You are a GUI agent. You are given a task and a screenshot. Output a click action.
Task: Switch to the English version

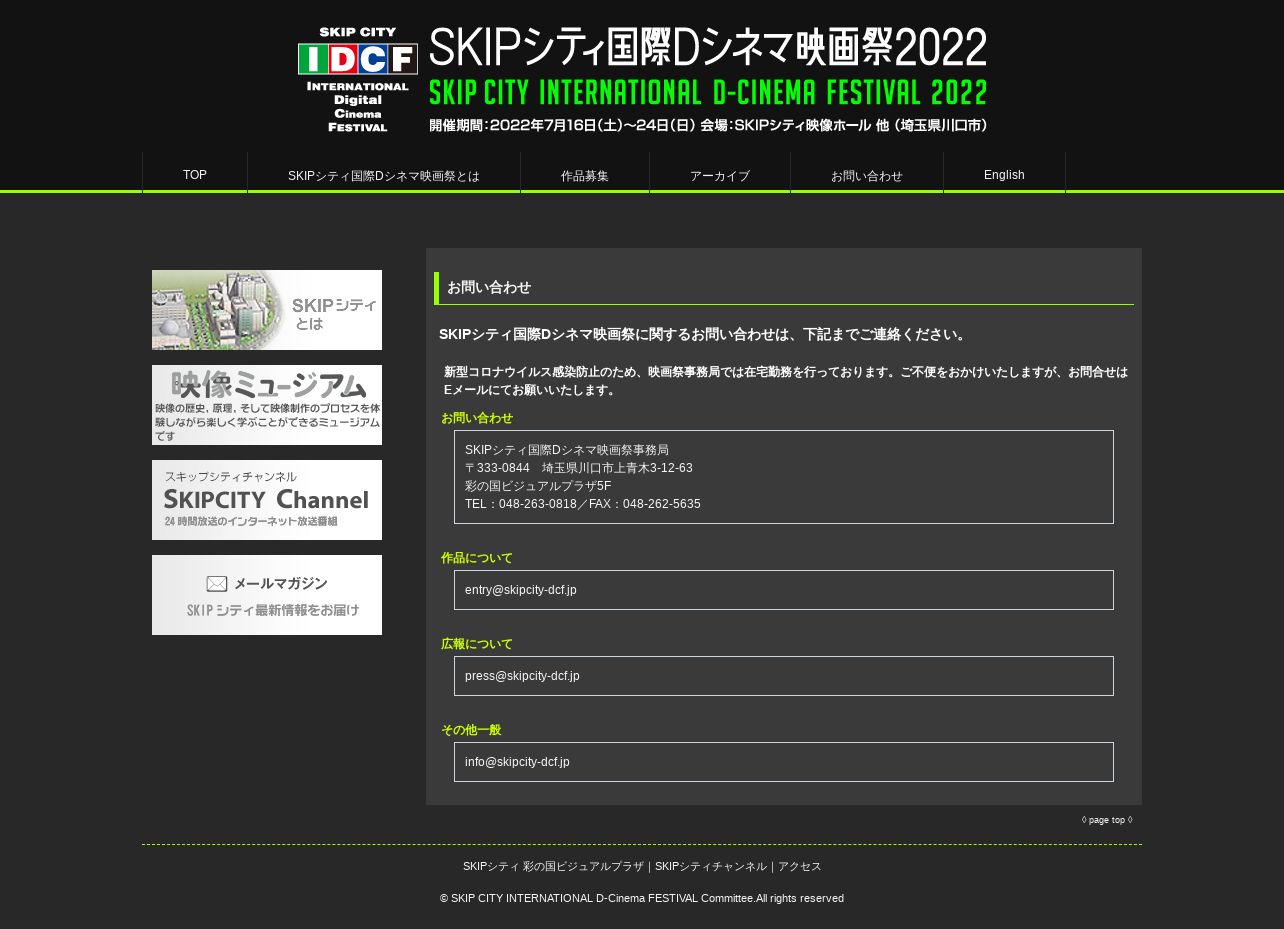click(x=1004, y=175)
